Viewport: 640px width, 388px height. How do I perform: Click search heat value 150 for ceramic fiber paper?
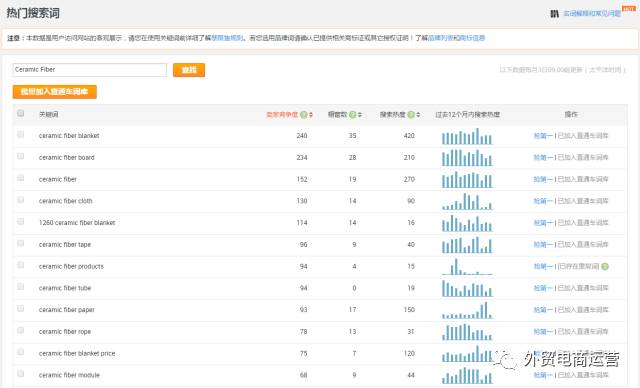pos(409,310)
